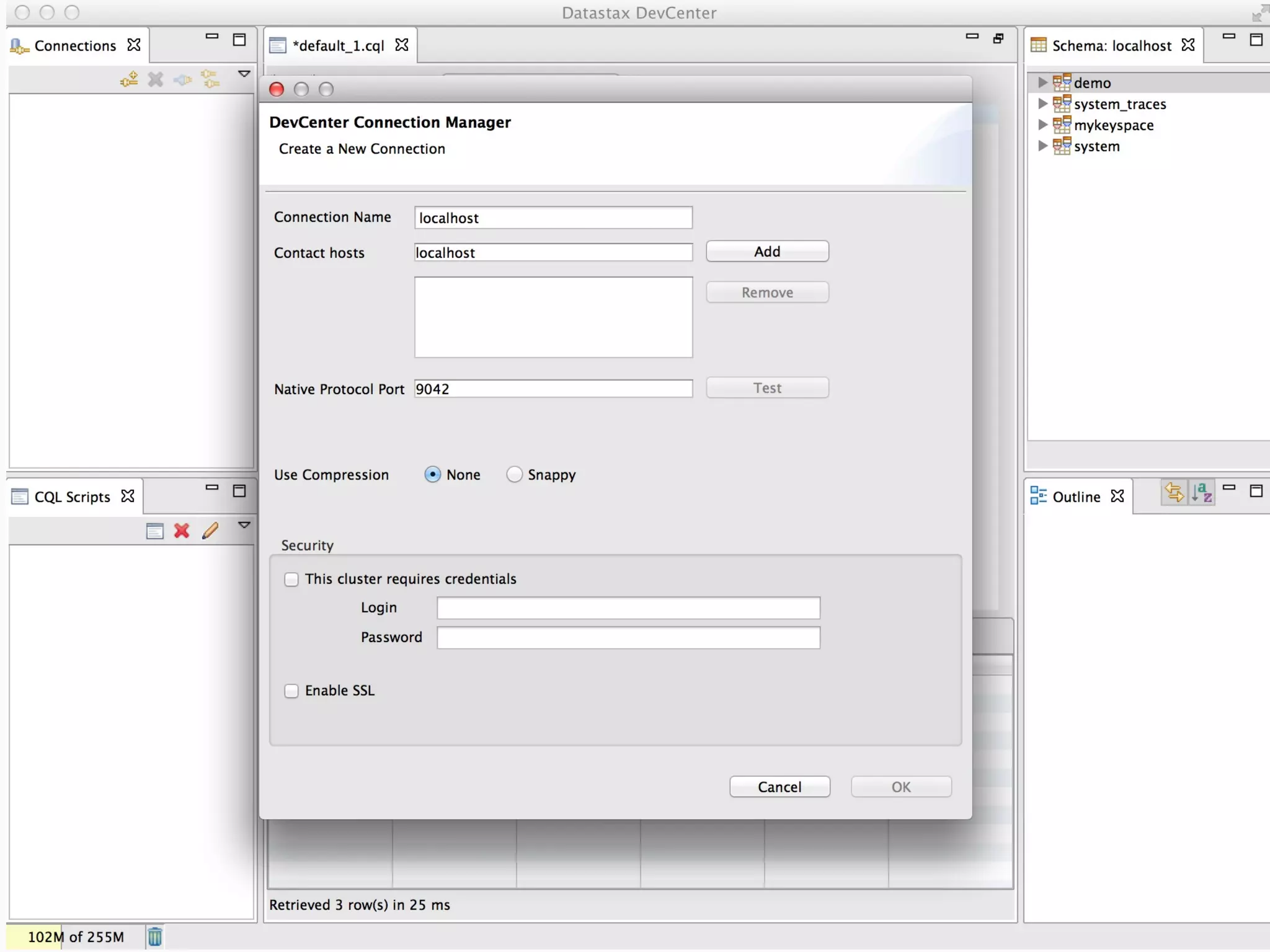This screenshot has height=952, width=1270.
Task: Switch to the default_1.cql editor tab
Action: [x=338, y=46]
